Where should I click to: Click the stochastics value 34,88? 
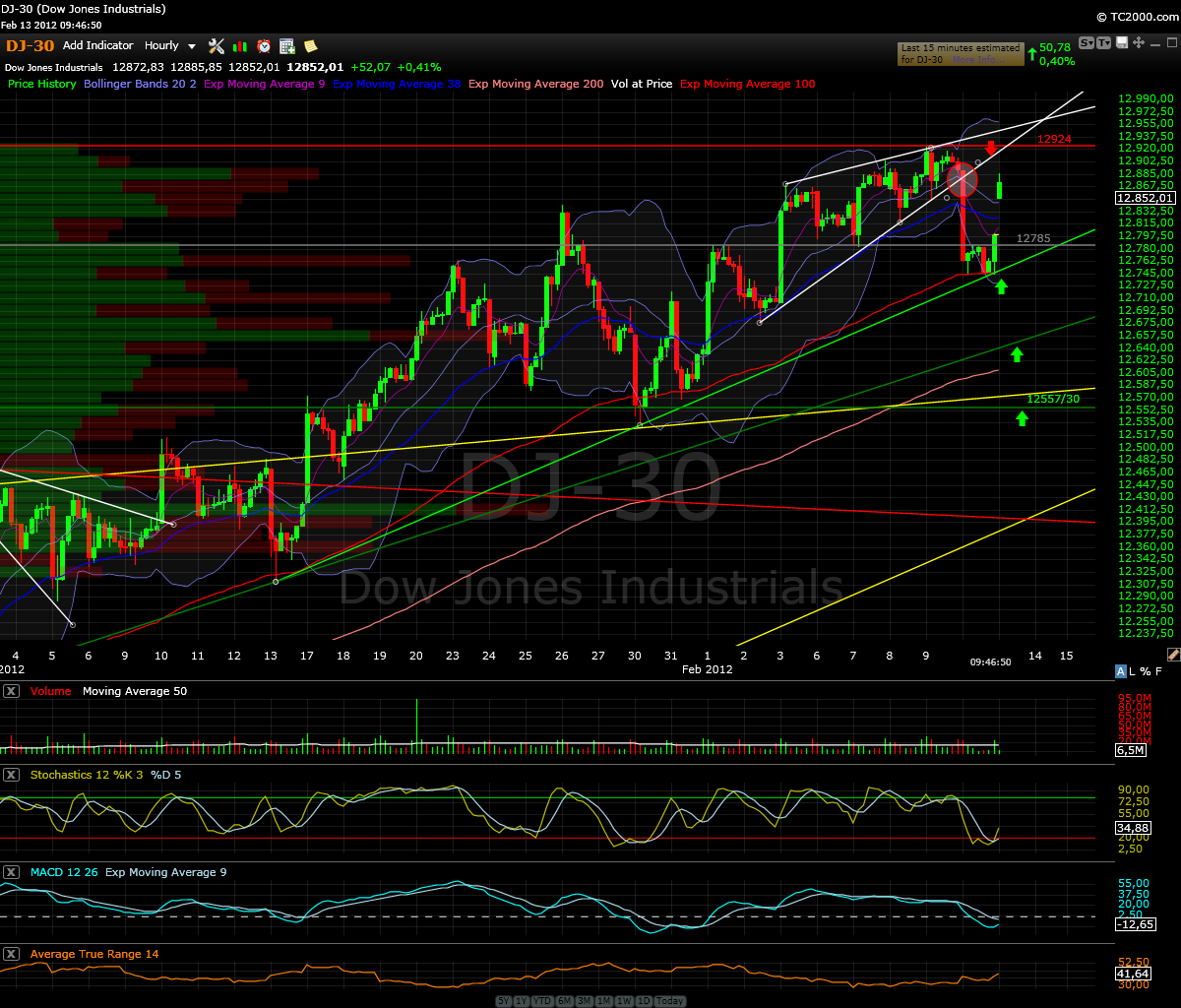(x=1135, y=829)
